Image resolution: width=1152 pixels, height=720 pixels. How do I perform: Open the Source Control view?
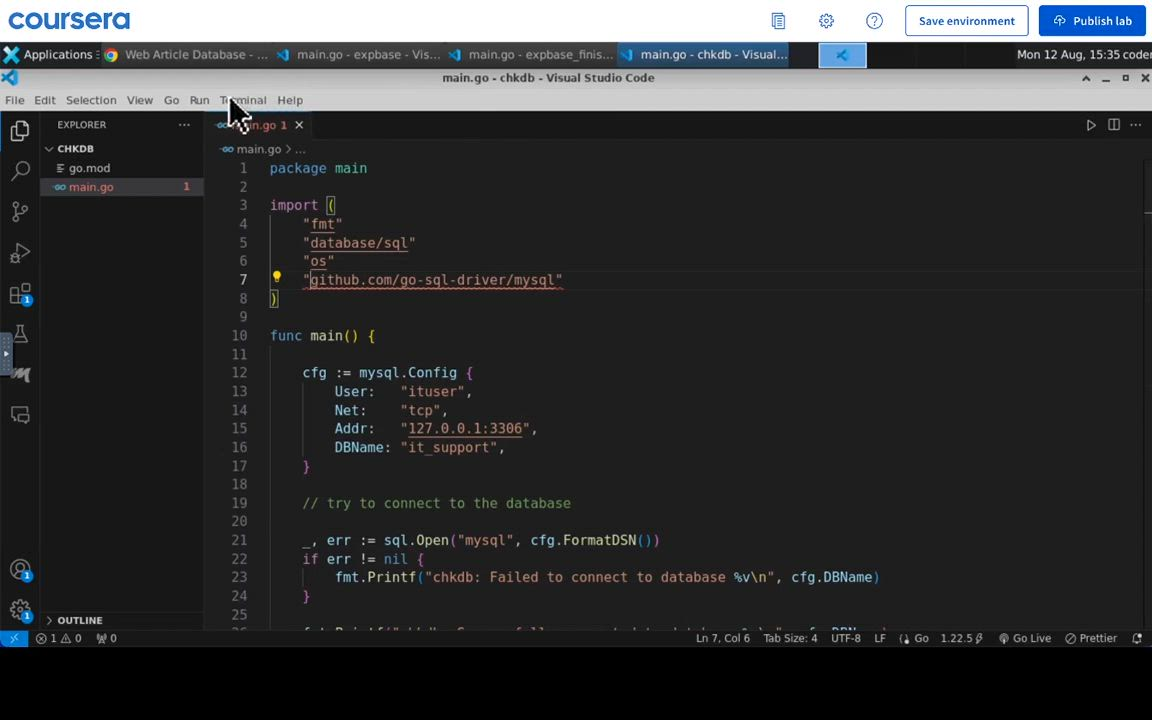coord(20,211)
